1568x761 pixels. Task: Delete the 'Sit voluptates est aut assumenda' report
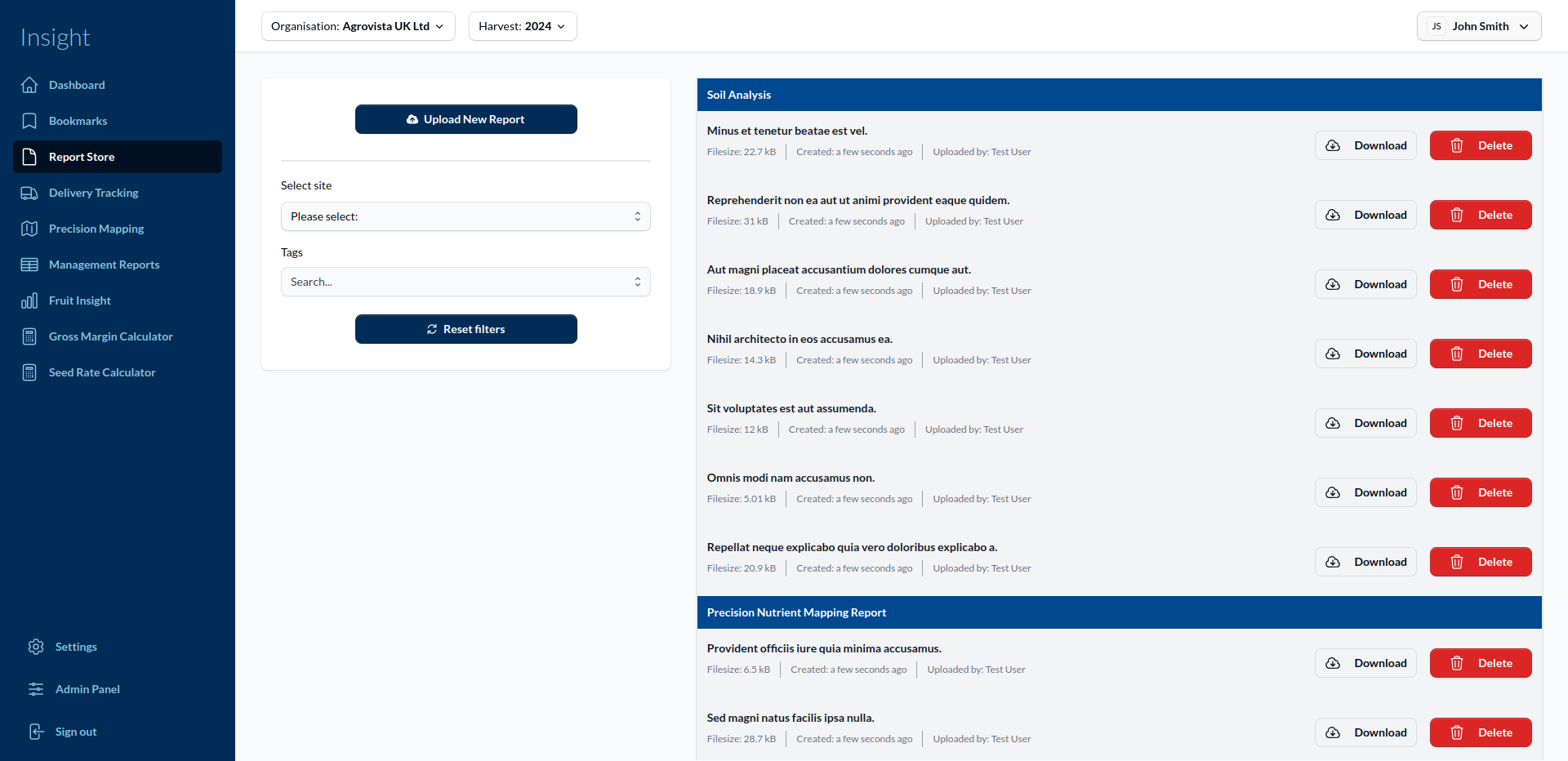(x=1480, y=423)
